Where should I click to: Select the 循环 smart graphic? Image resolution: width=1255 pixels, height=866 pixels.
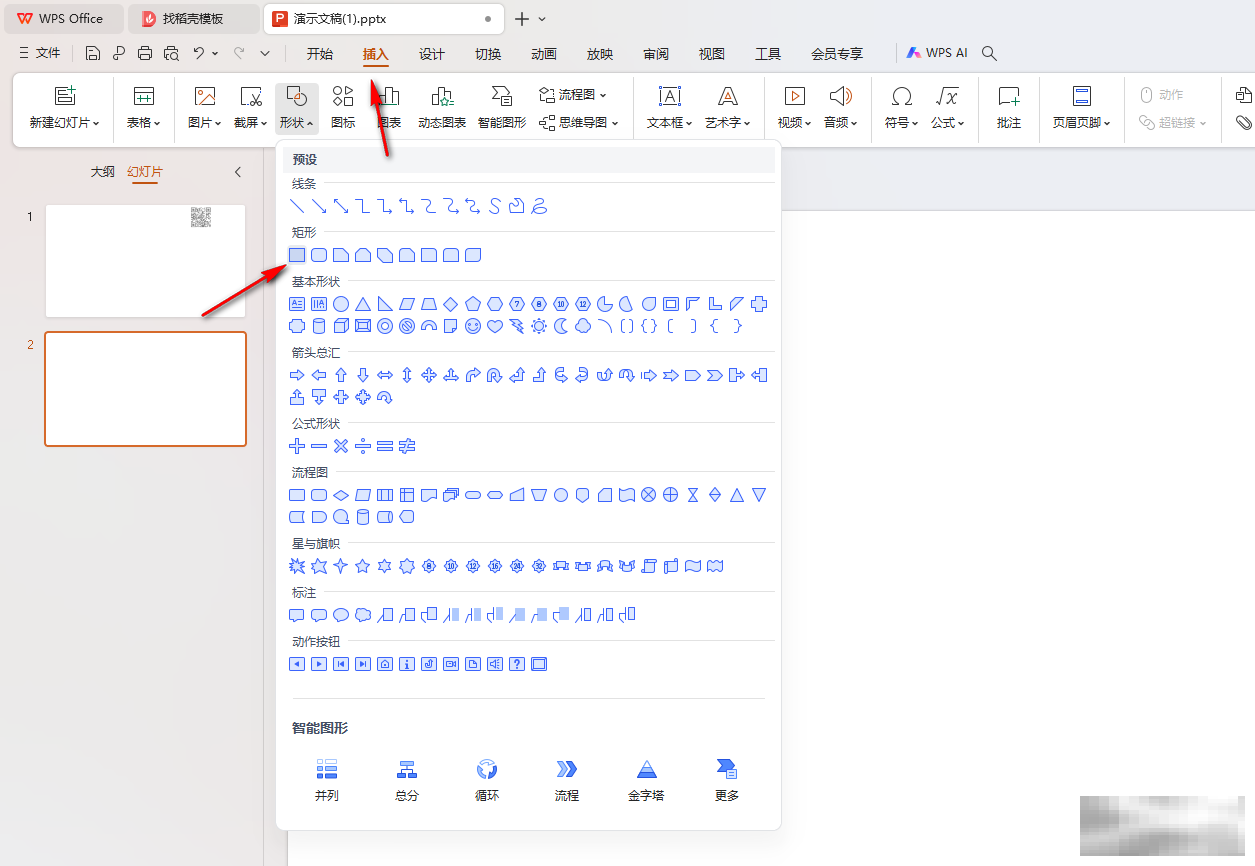[x=487, y=780]
